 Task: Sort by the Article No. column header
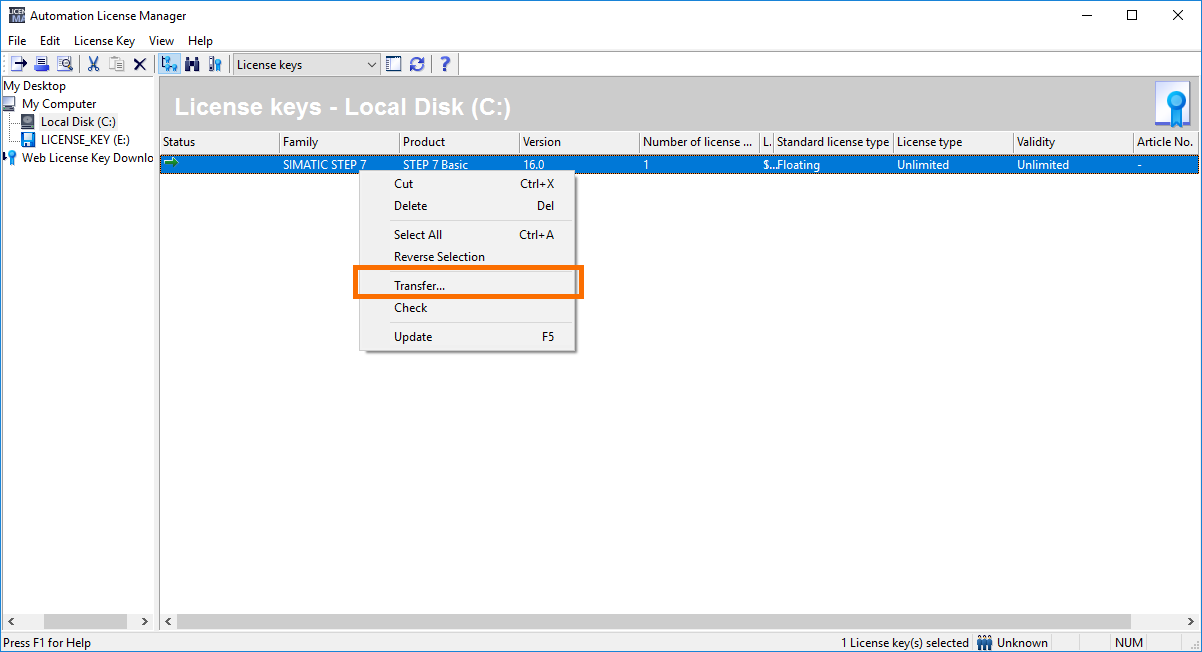pyautogui.click(x=1165, y=142)
